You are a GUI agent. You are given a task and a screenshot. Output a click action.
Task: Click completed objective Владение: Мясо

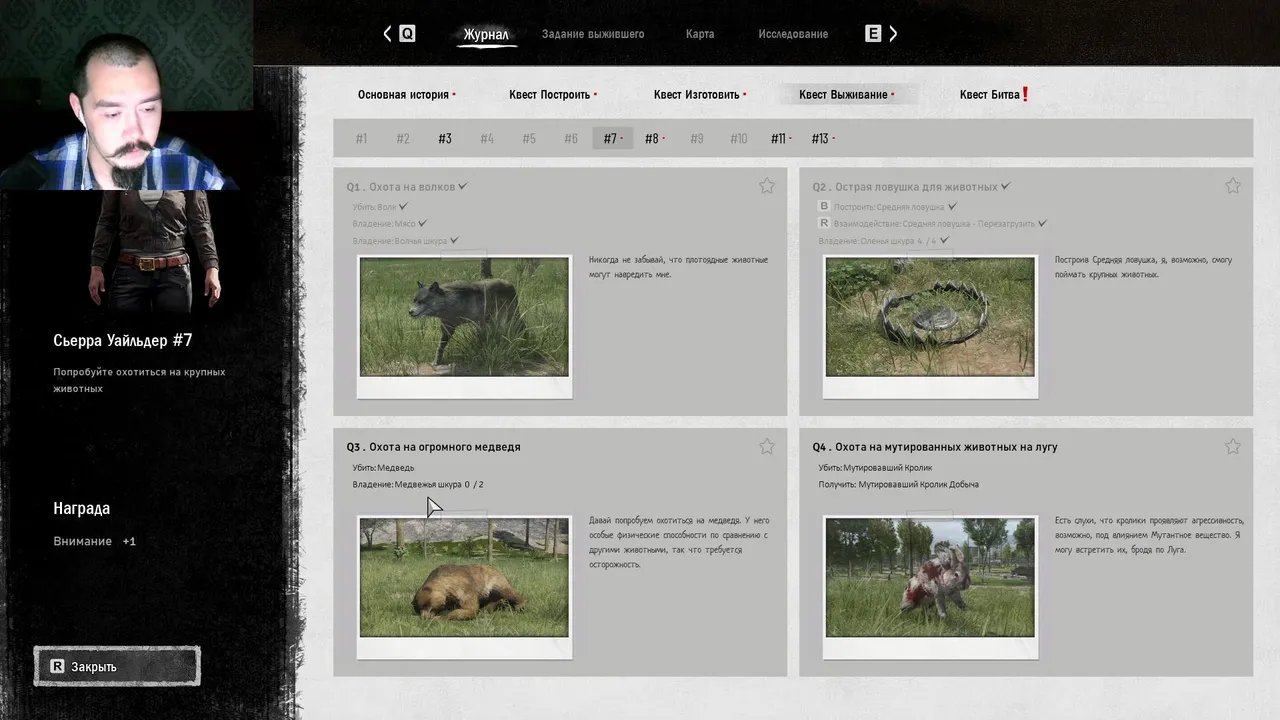[383, 224]
